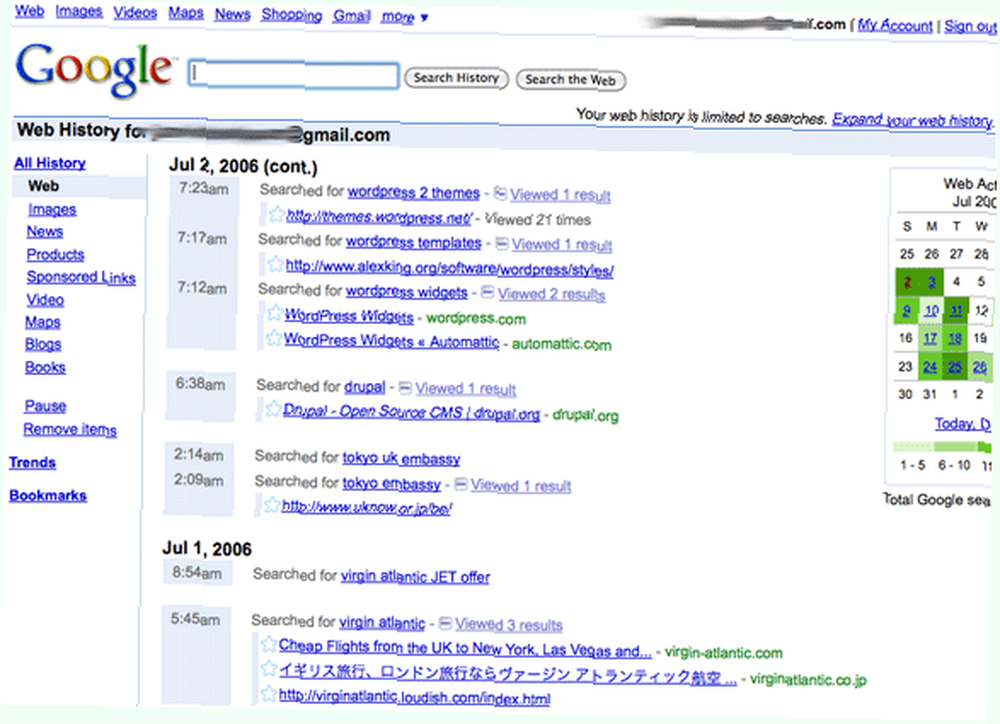Select day 9 in the activity calendar
This screenshot has width=1000, height=724.
coord(906,311)
